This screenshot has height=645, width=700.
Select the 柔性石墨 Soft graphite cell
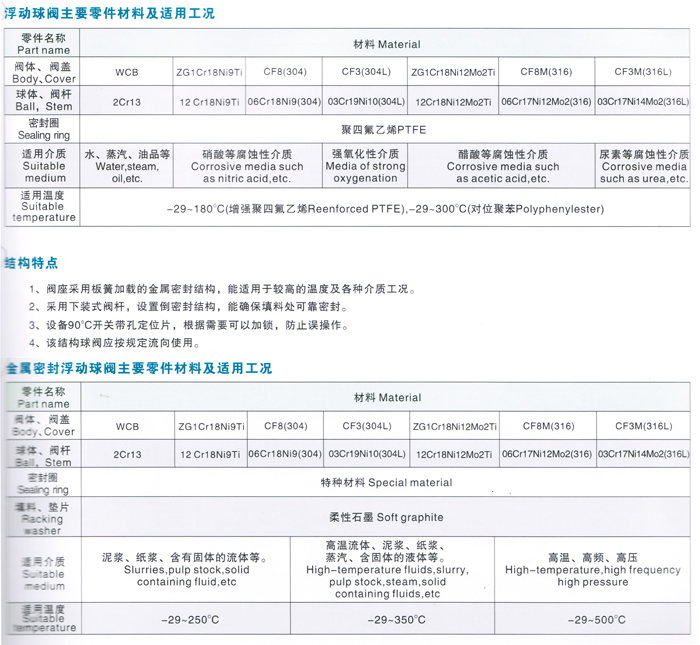pyautogui.click(x=386, y=517)
